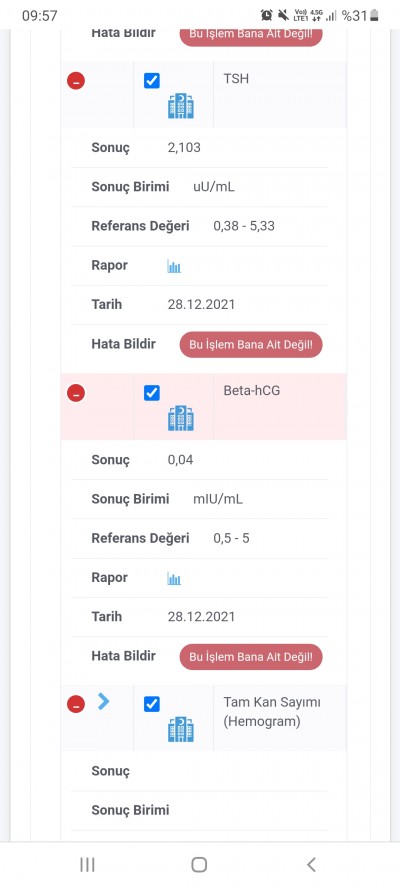This screenshot has width=400, height=888.
Task: Tap the Android home button
Action: (199, 864)
